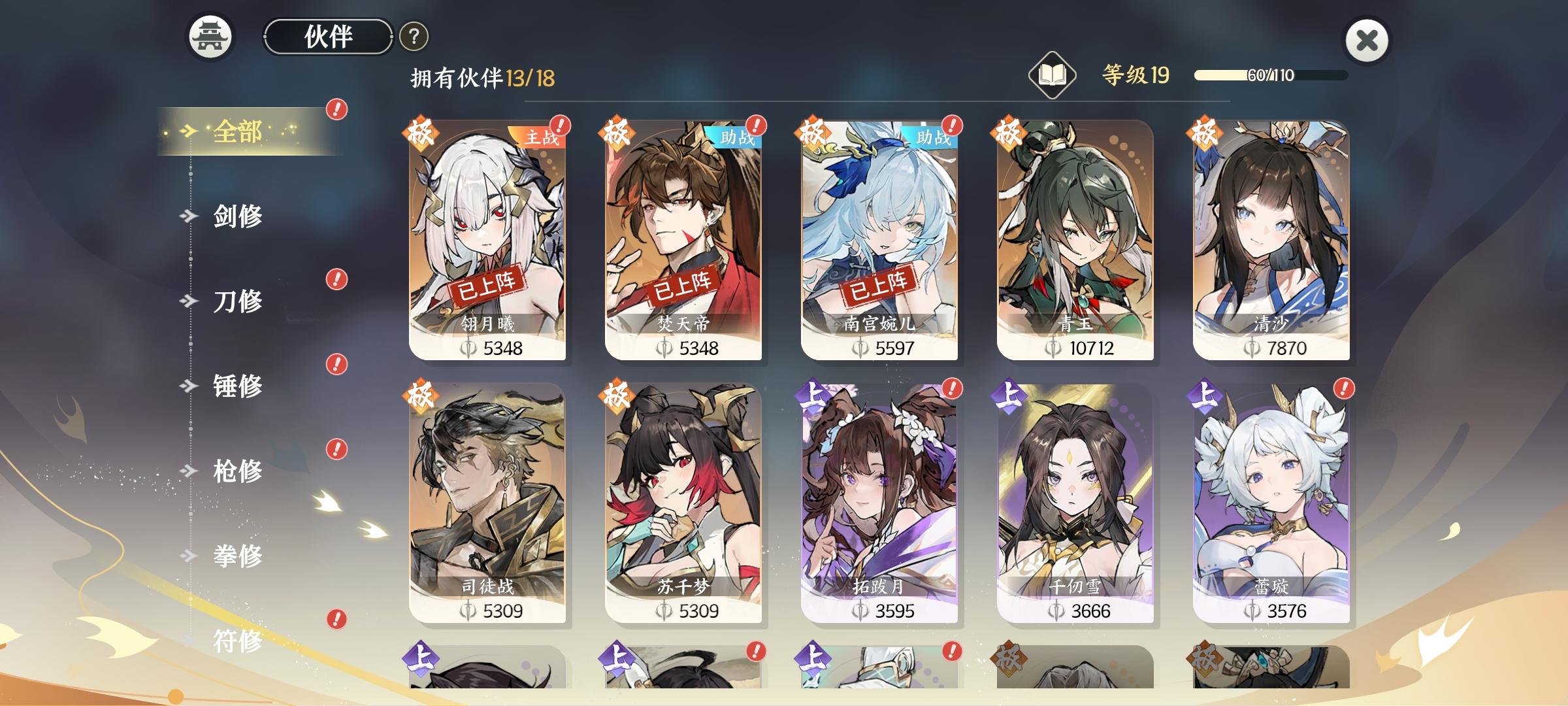Click red alert badge on 全部 tab
This screenshot has width=1568, height=706.
[336, 109]
